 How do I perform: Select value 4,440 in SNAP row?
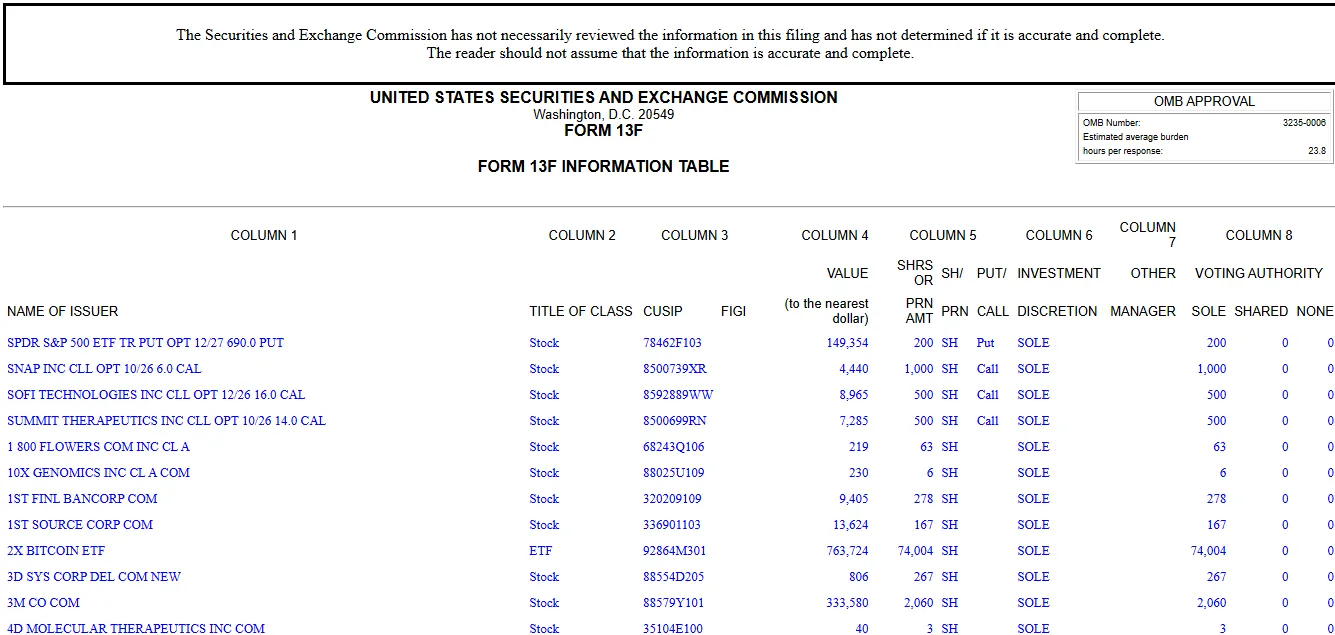coord(854,369)
